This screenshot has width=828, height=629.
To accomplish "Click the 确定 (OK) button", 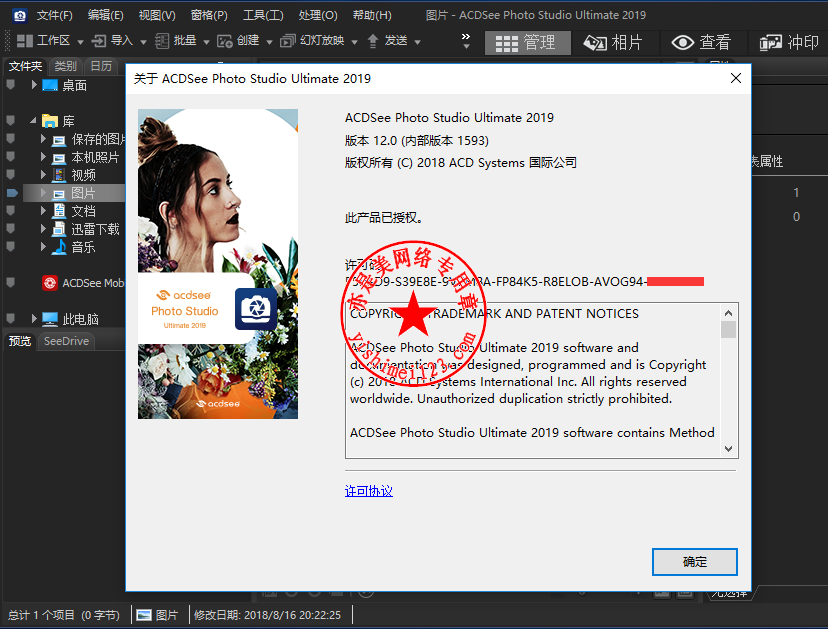I will (694, 561).
